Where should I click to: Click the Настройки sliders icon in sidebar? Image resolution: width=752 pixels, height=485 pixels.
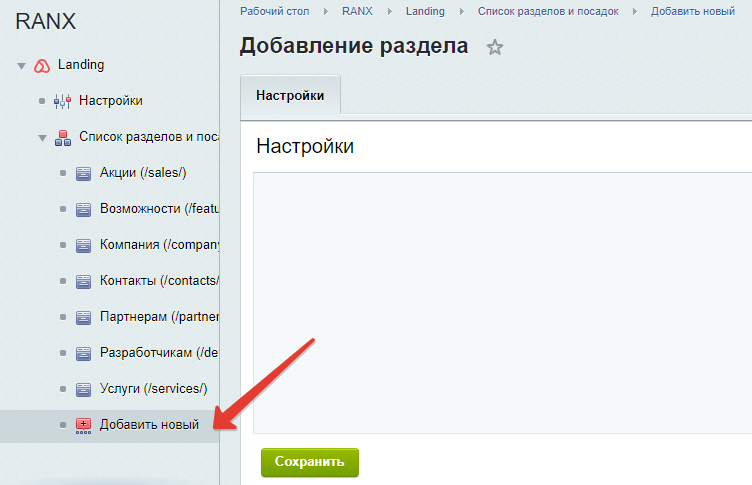click(x=62, y=101)
